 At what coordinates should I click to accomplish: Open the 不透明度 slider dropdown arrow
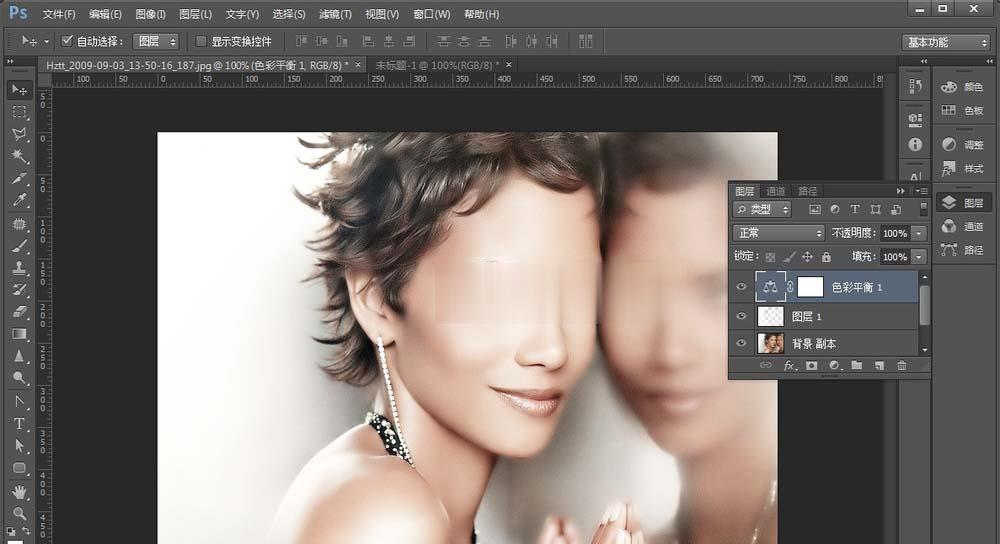pos(919,233)
